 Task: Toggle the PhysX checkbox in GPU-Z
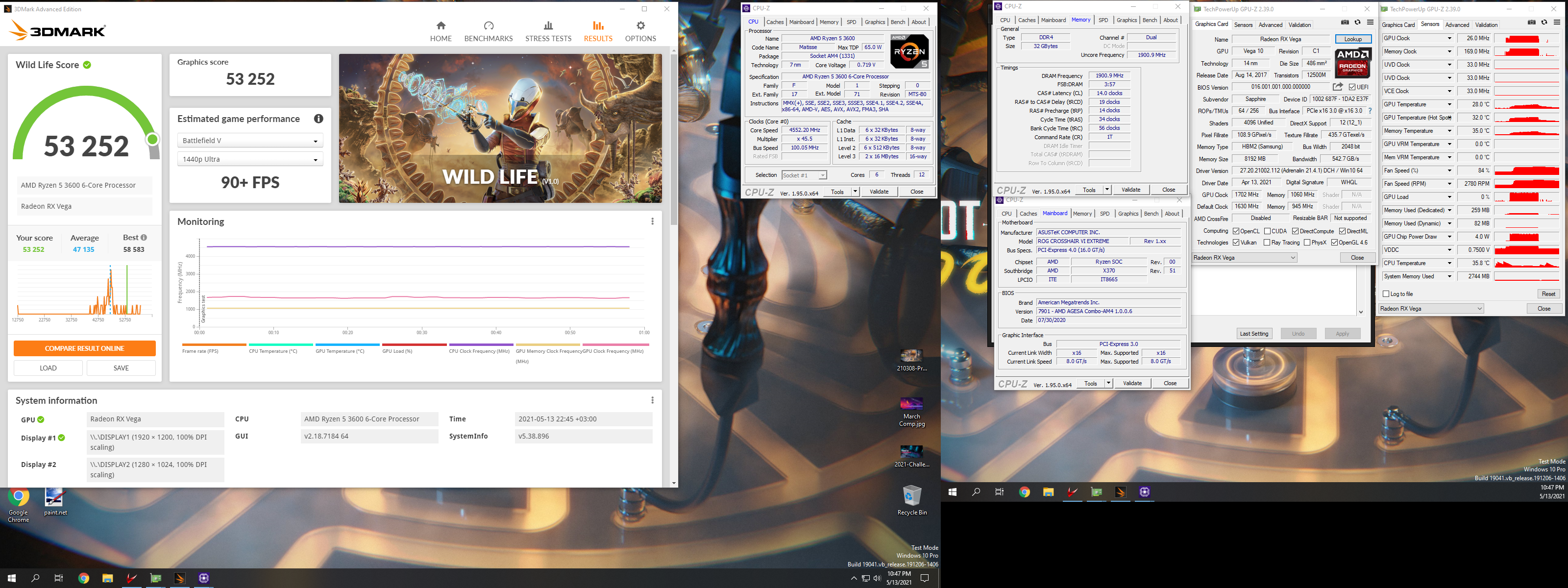click(1307, 242)
